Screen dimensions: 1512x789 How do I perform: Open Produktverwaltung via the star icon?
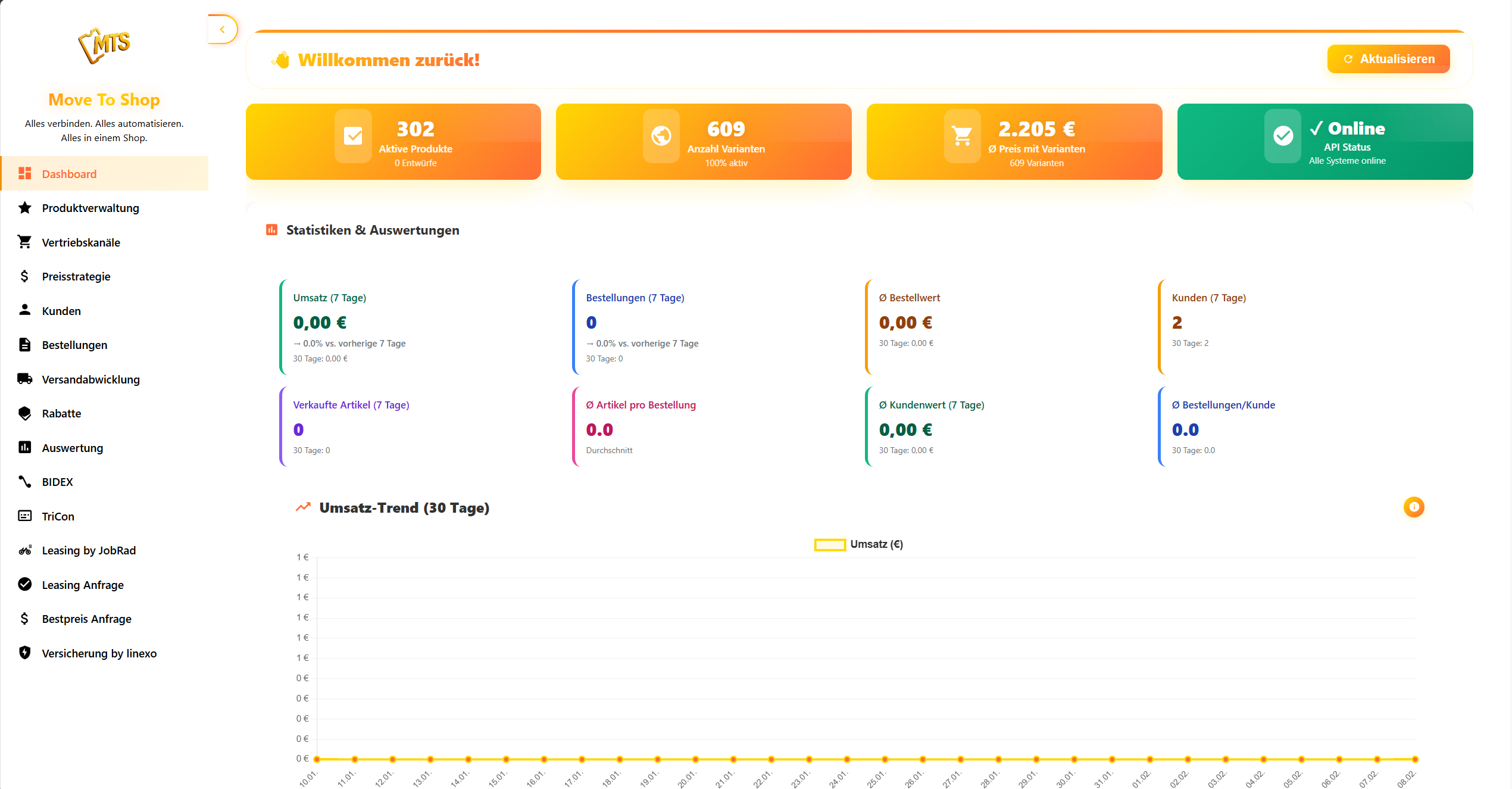point(24,207)
